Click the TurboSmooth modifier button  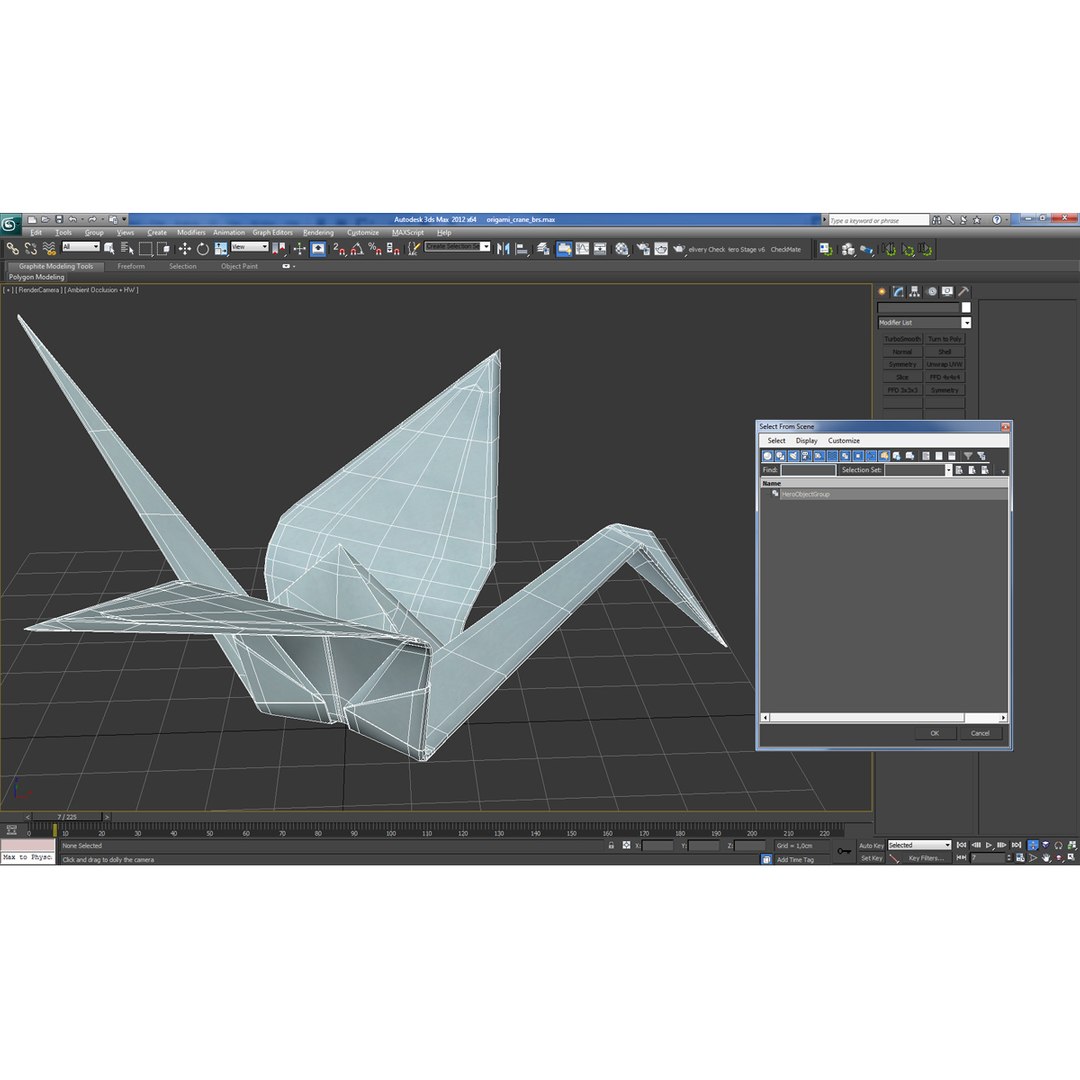point(902,339)
